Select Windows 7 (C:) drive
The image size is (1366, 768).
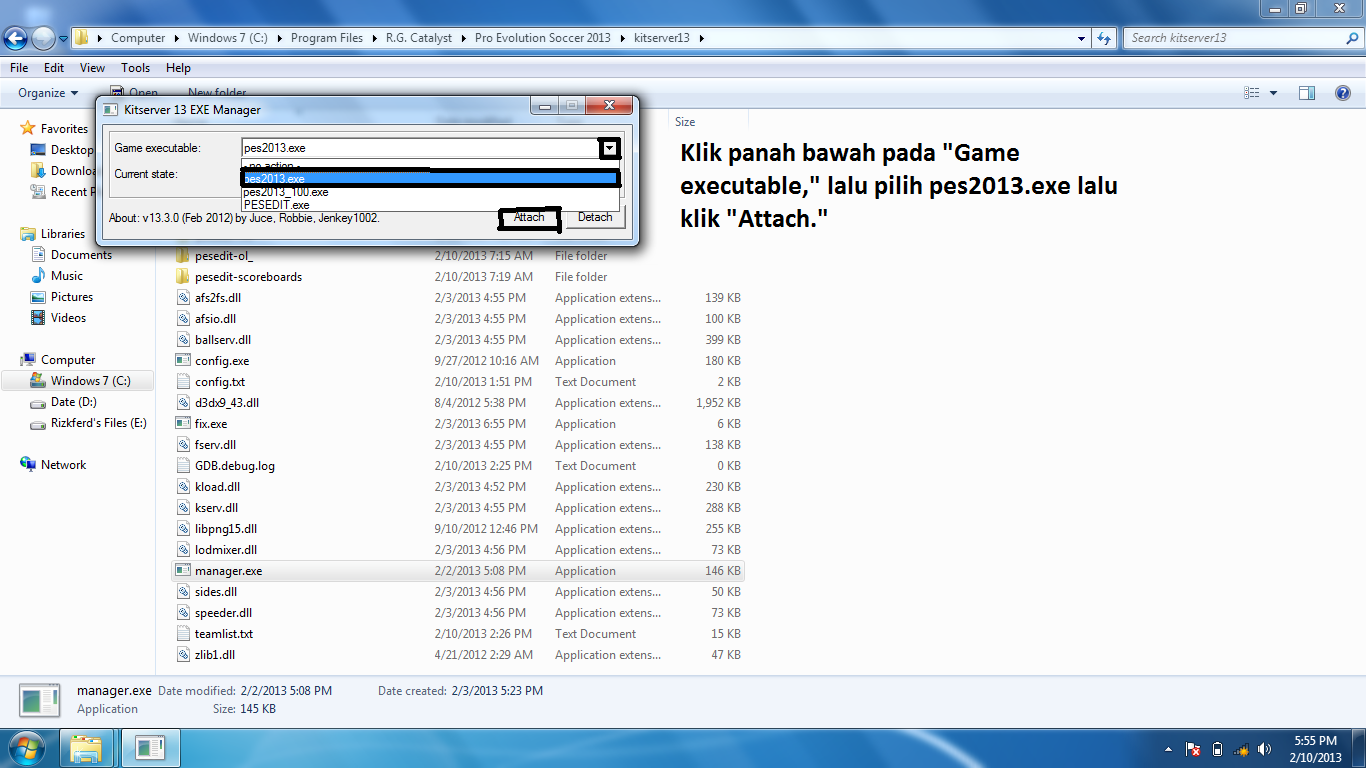click(x=90, y=381)
